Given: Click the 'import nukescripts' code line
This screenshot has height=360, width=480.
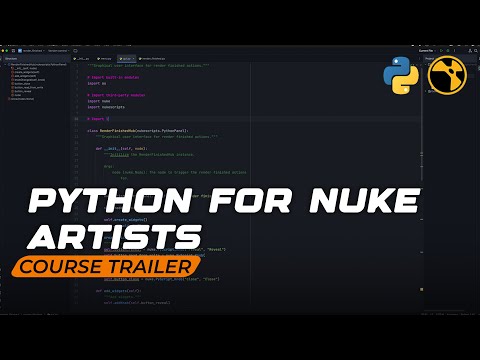Looking at the screenshot, I should 106,107.
